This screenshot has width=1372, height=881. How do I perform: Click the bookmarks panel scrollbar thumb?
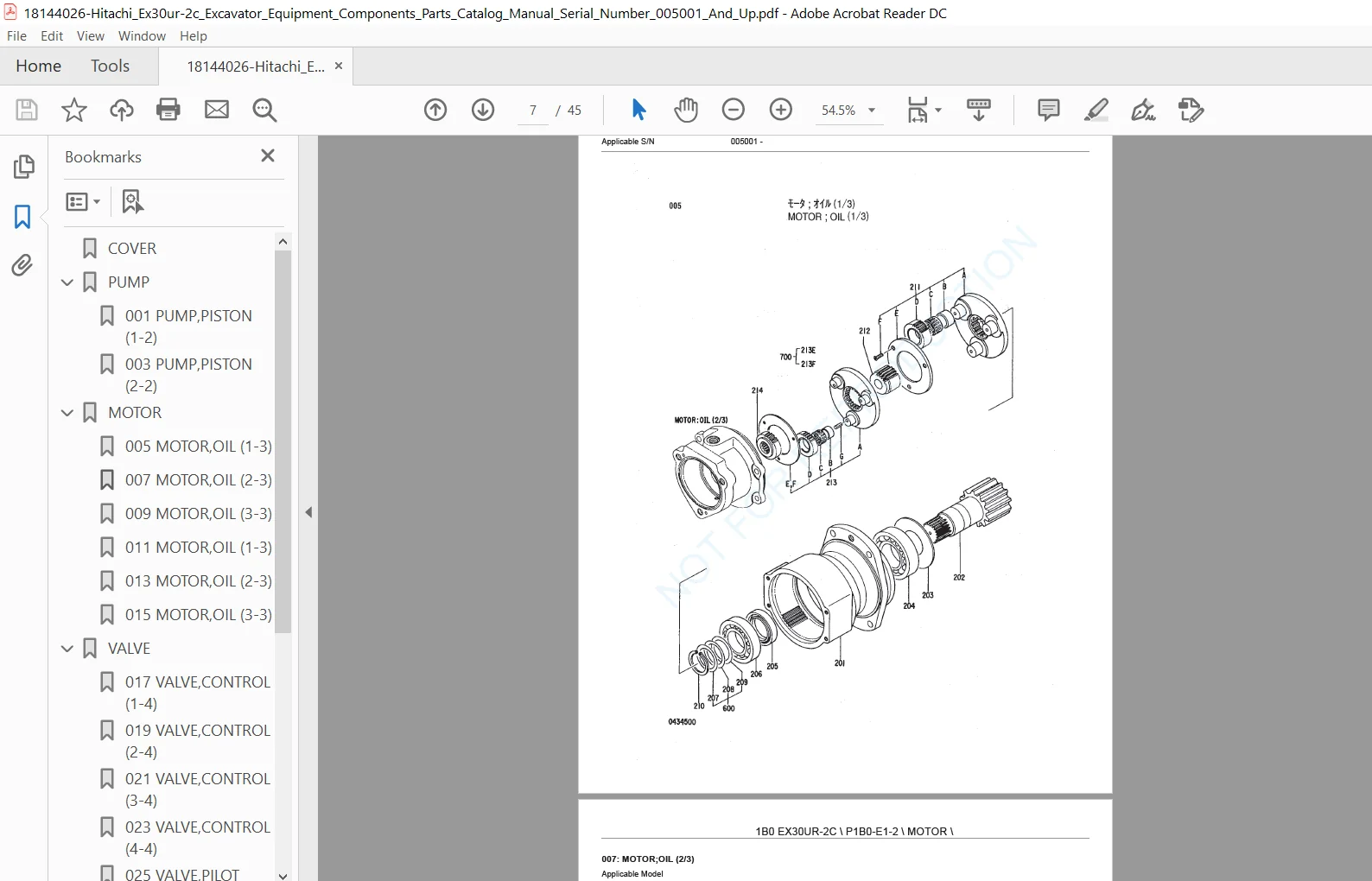[x=283, y=441]
